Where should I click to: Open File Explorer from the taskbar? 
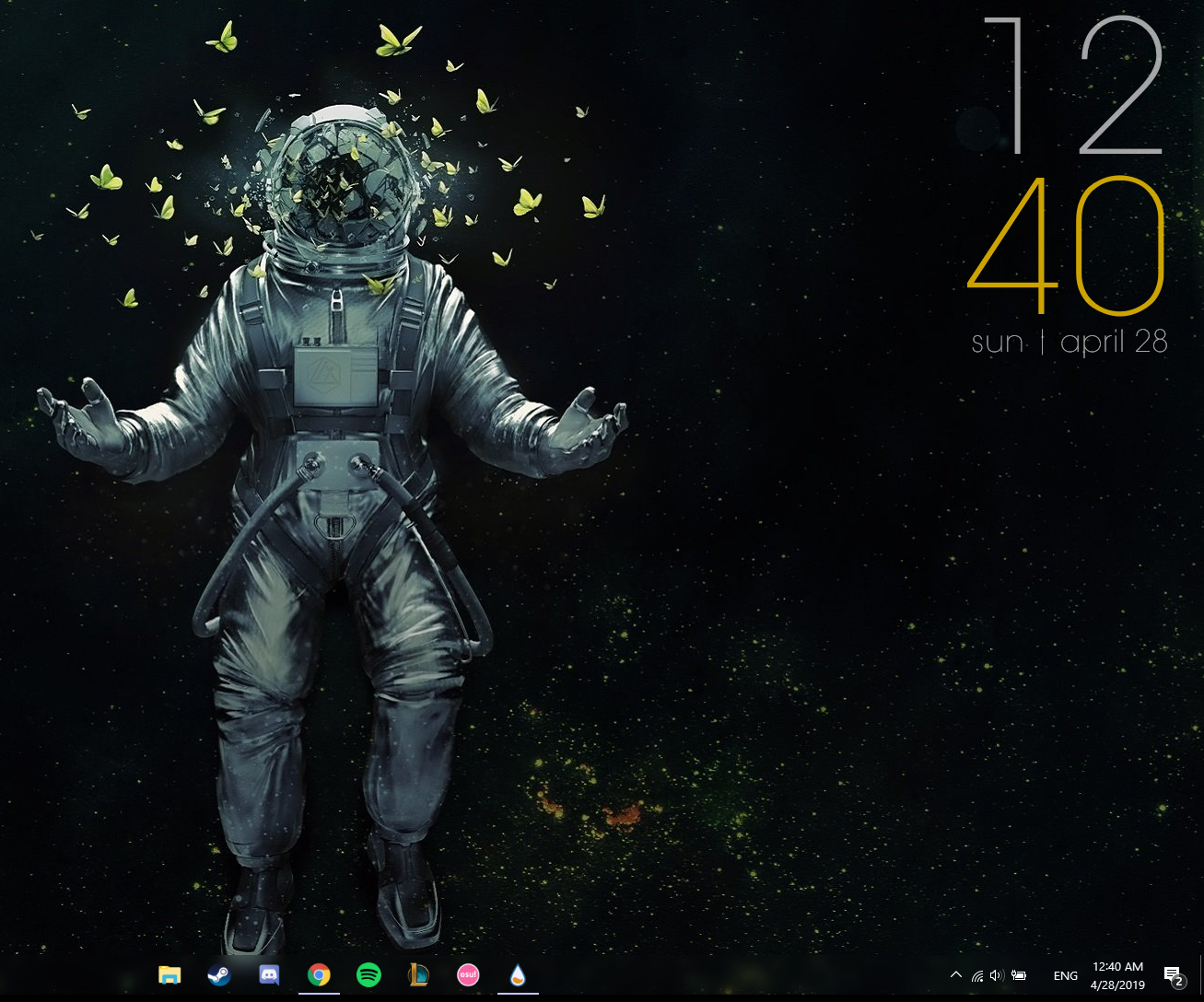169,974
